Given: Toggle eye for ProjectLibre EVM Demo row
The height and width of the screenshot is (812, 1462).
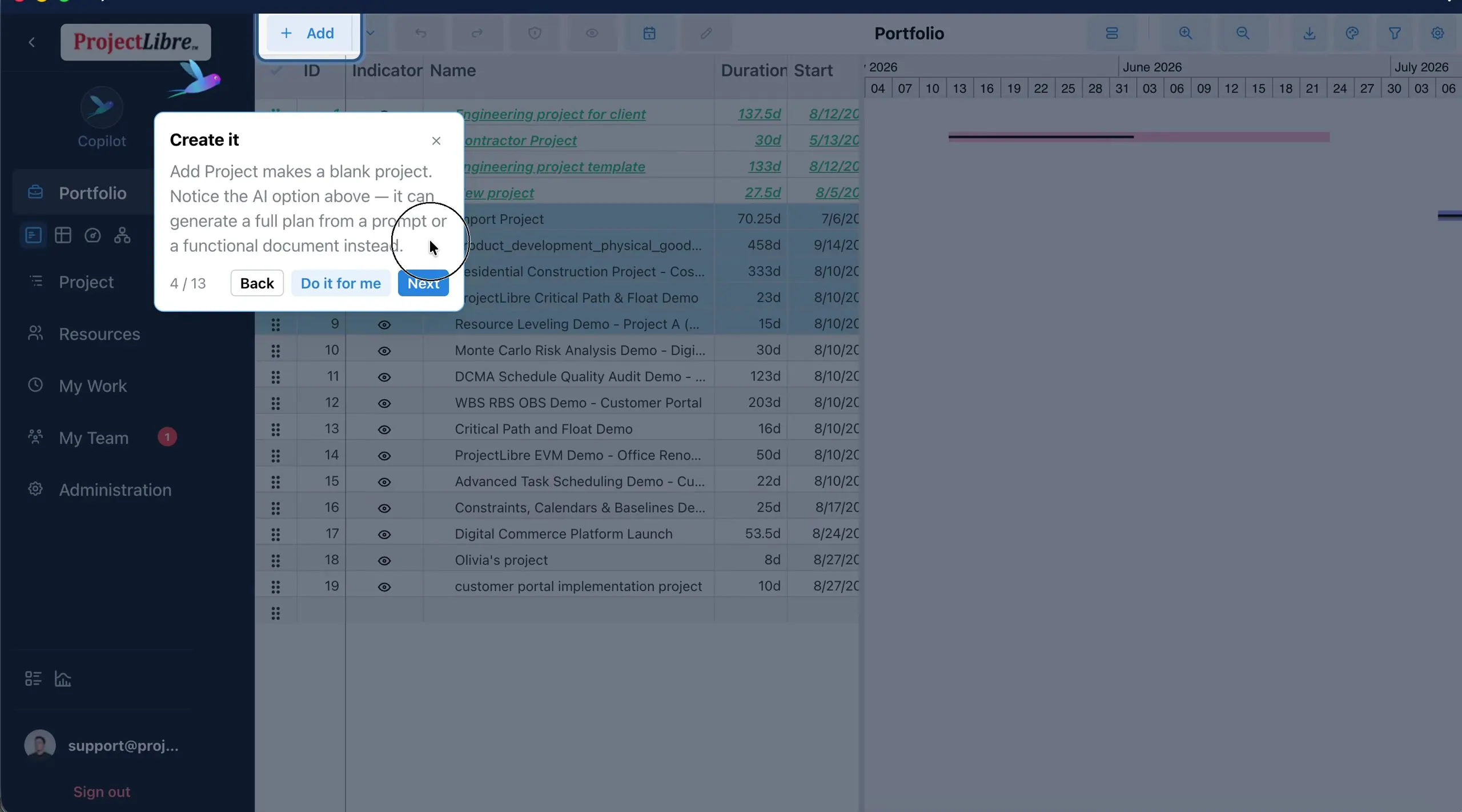Looking at the screenshot, I should 384,456.
